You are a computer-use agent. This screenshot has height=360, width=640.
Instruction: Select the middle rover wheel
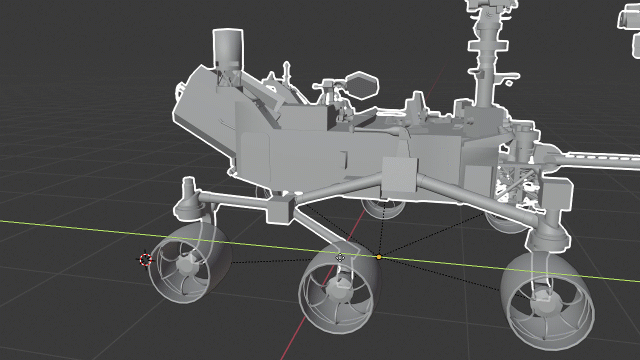click(340, 288)
